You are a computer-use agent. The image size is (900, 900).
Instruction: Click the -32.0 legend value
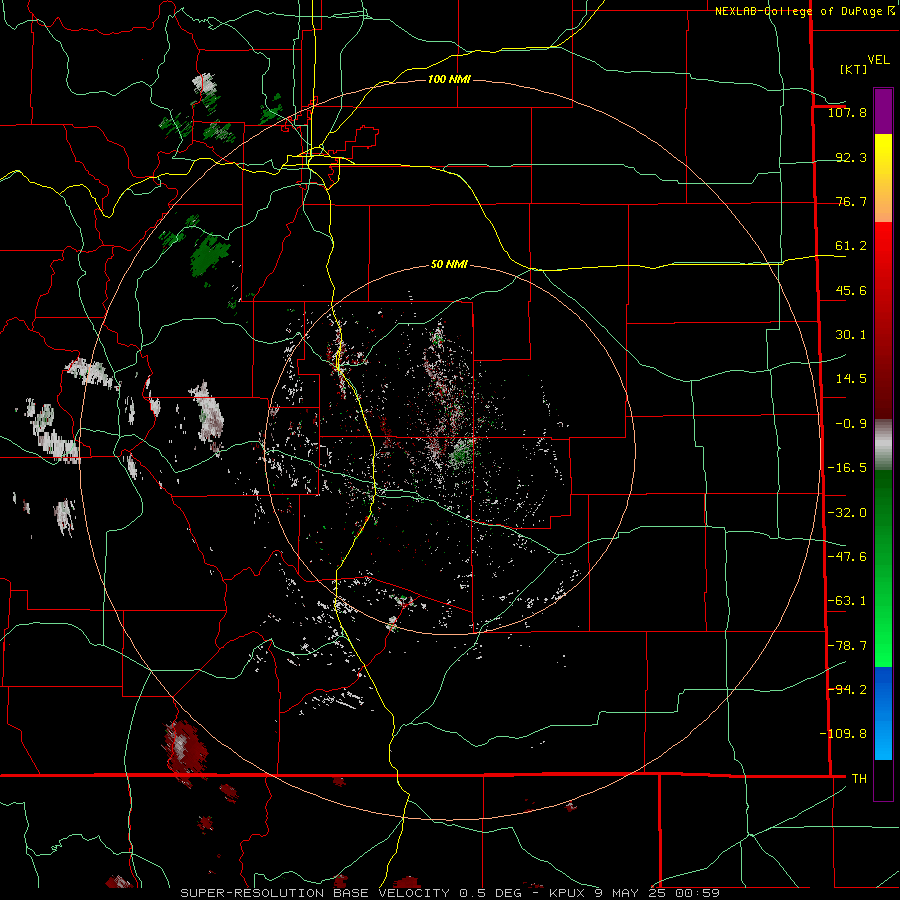click(x=847, y=513)
